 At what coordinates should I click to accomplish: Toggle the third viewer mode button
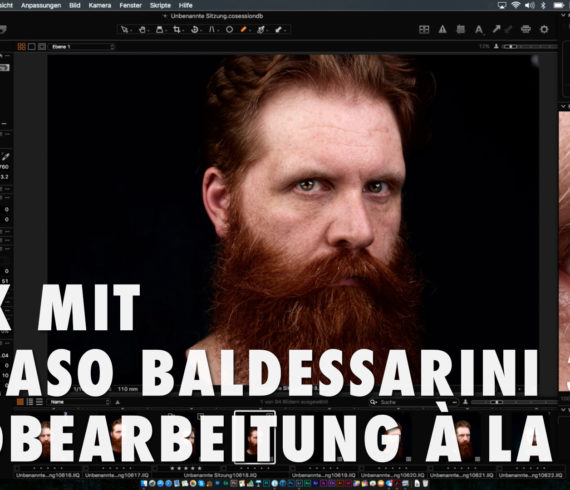click(x=42, y=47)
